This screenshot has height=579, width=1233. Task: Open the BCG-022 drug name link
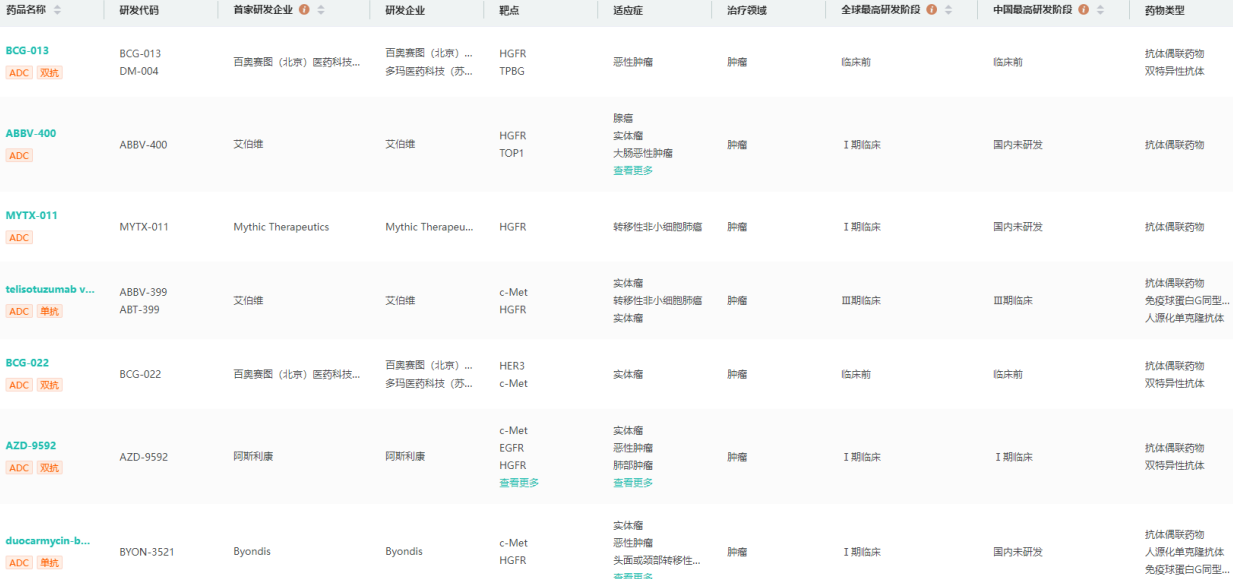click(27, 363)
